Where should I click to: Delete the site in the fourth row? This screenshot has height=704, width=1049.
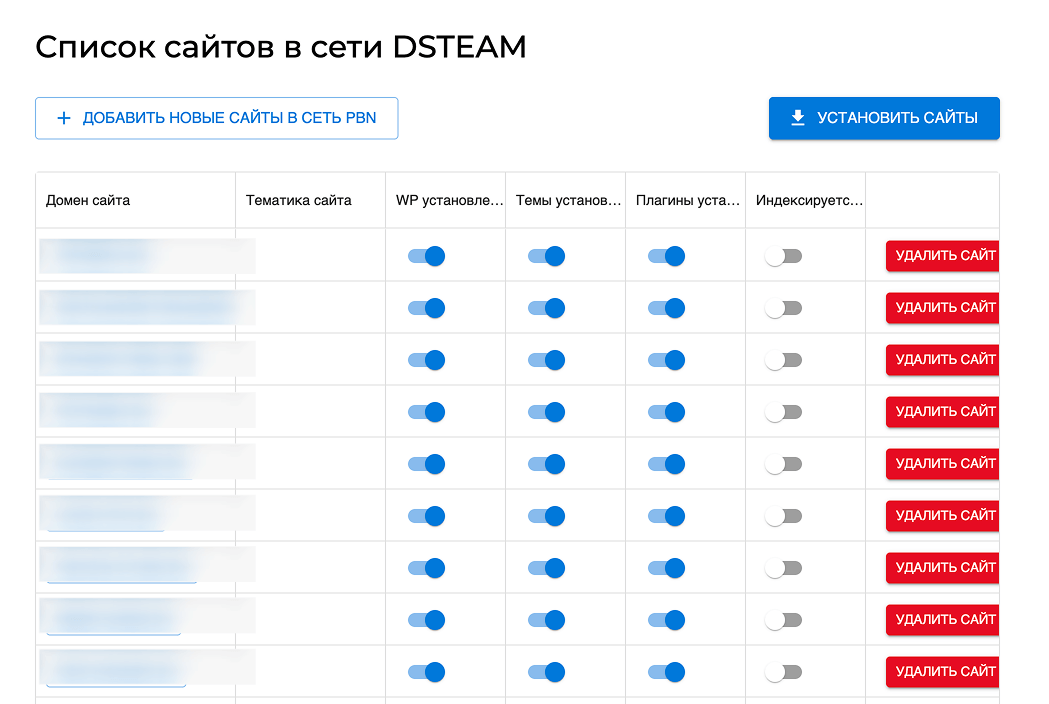tap(943, 412)
